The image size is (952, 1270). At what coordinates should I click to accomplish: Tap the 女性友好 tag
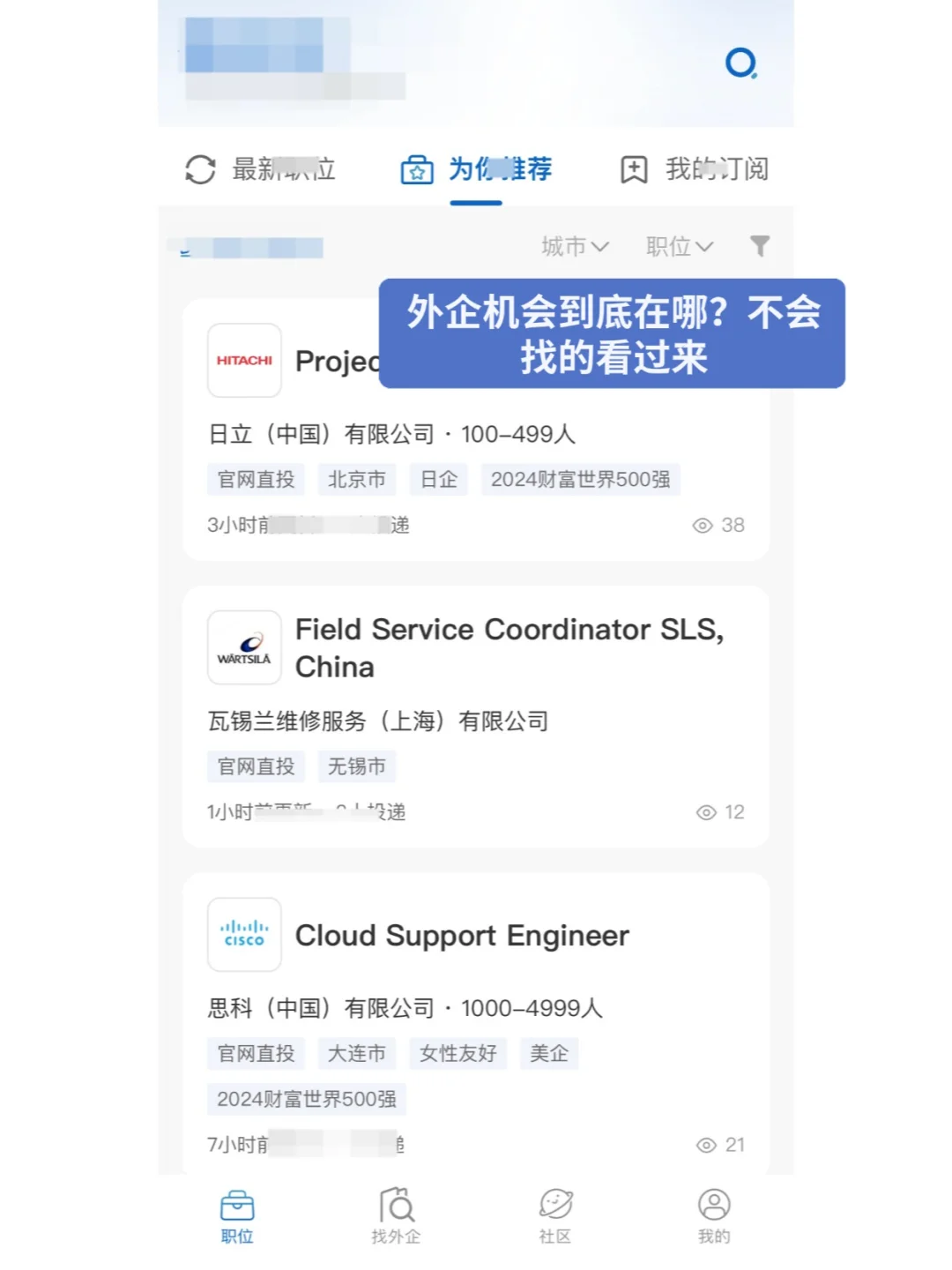458,1053
